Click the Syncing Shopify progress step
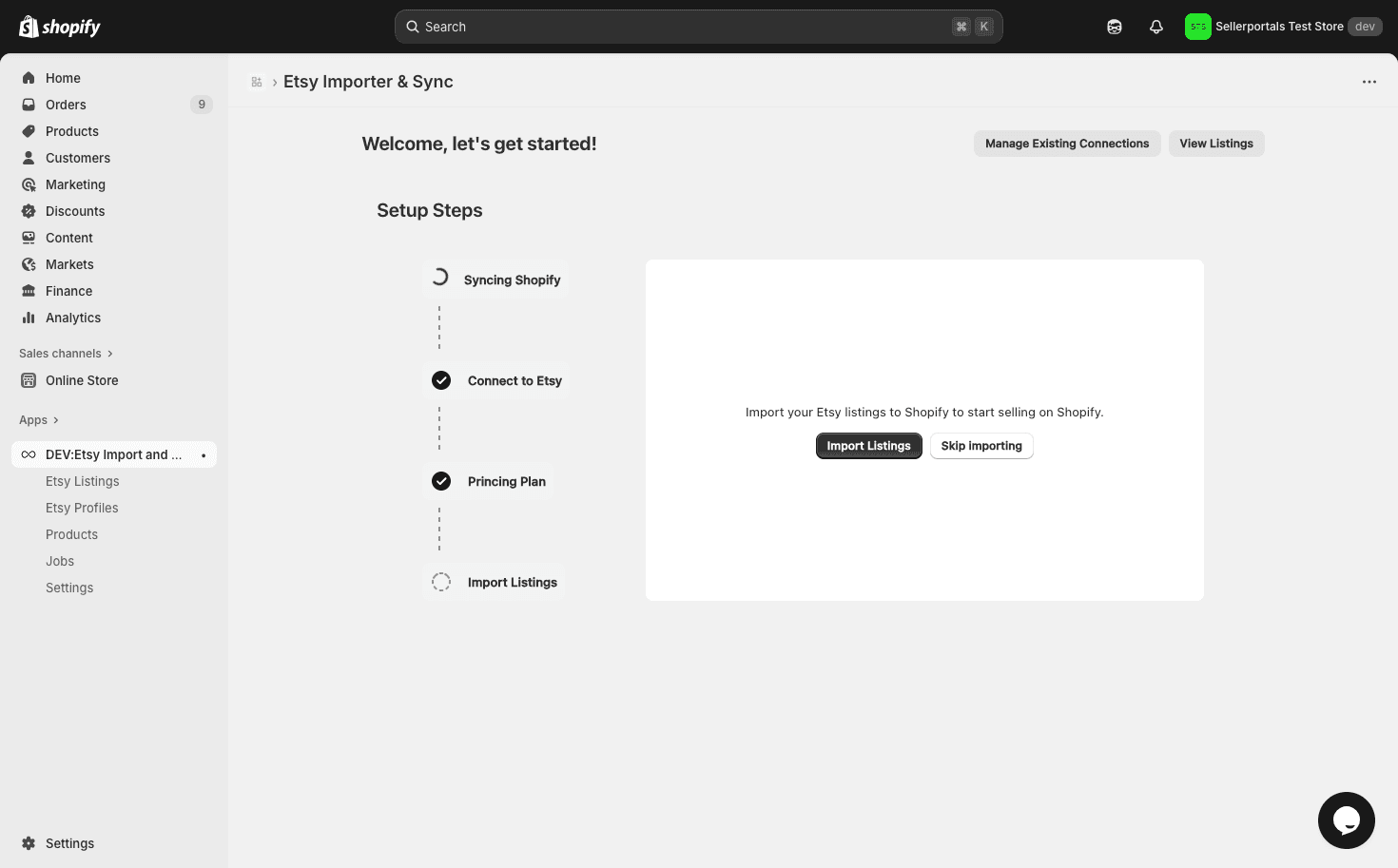Image resolution: width=1398 pixels, height=868 pixels. (495, 280)
